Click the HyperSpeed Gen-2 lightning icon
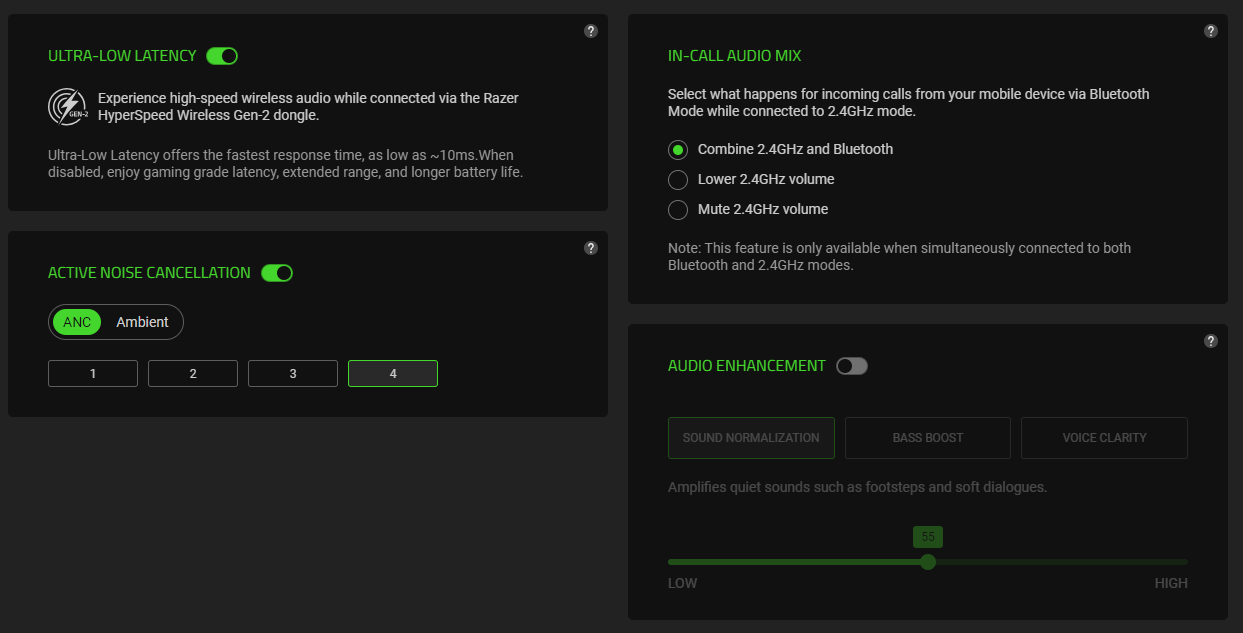The height and width of the screenshot is (633, 1243). pyautogui.click(x=67, y=106)
